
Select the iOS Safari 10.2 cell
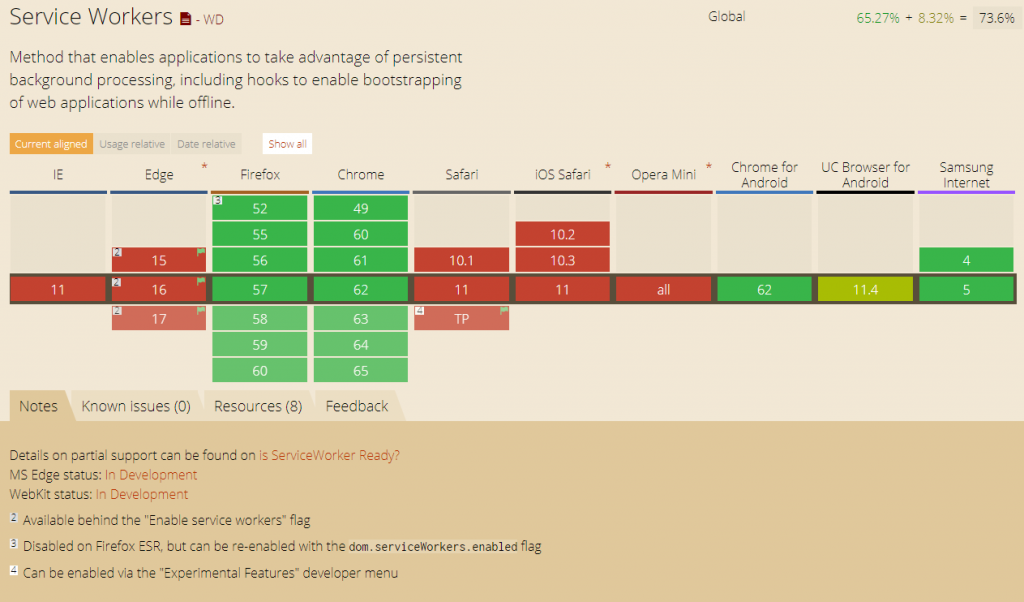click(x=562, y=234)
